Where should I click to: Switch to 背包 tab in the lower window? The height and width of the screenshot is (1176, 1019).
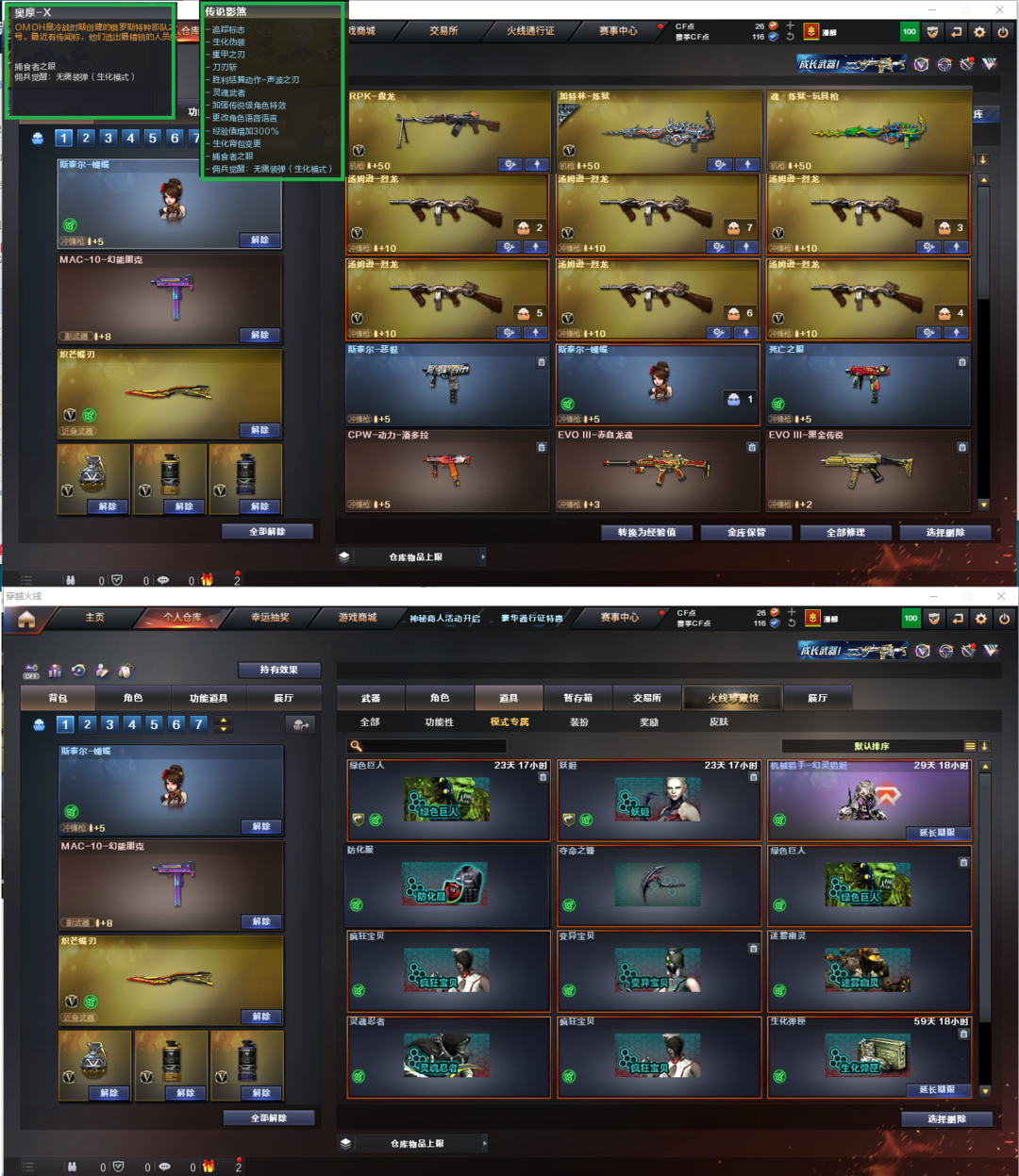[x=58, y=698]
